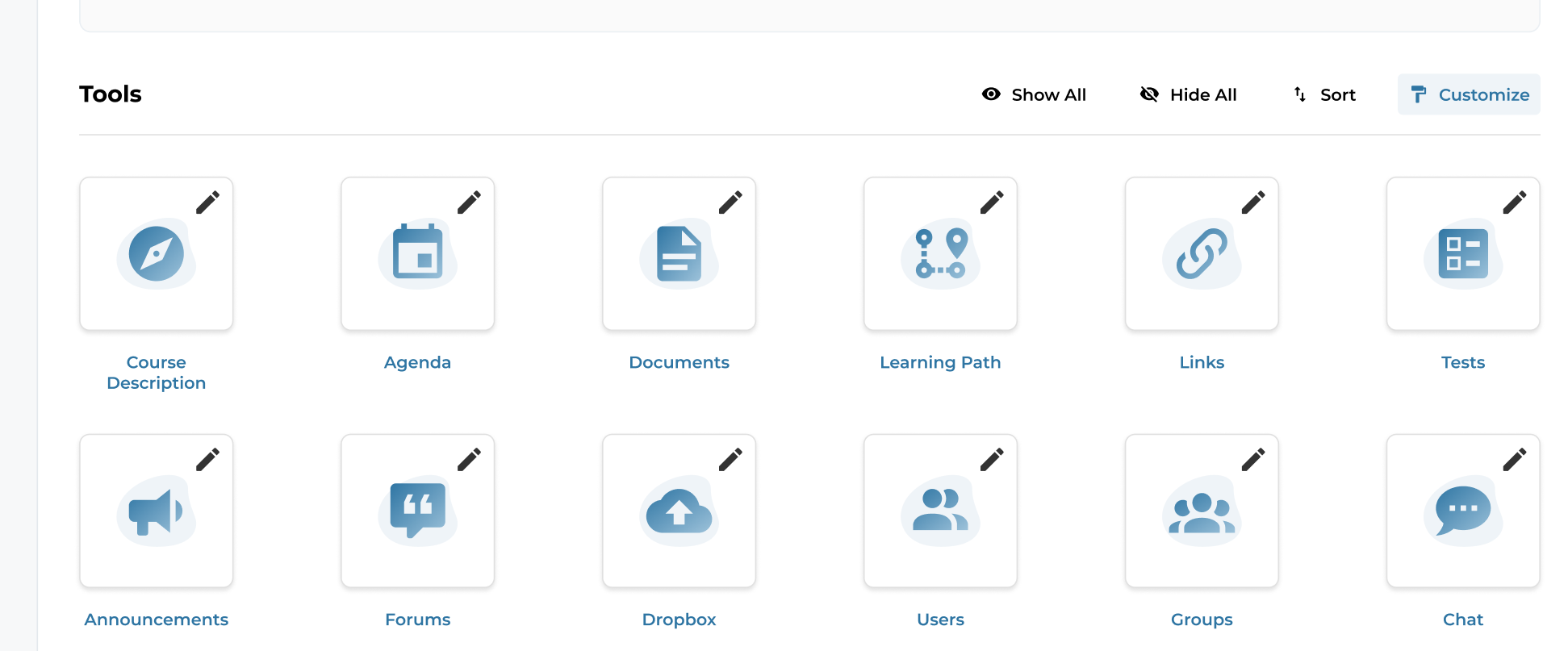Edit the Agenda tool card
The image size is (1568, 651).
click(x=469, y=203)
